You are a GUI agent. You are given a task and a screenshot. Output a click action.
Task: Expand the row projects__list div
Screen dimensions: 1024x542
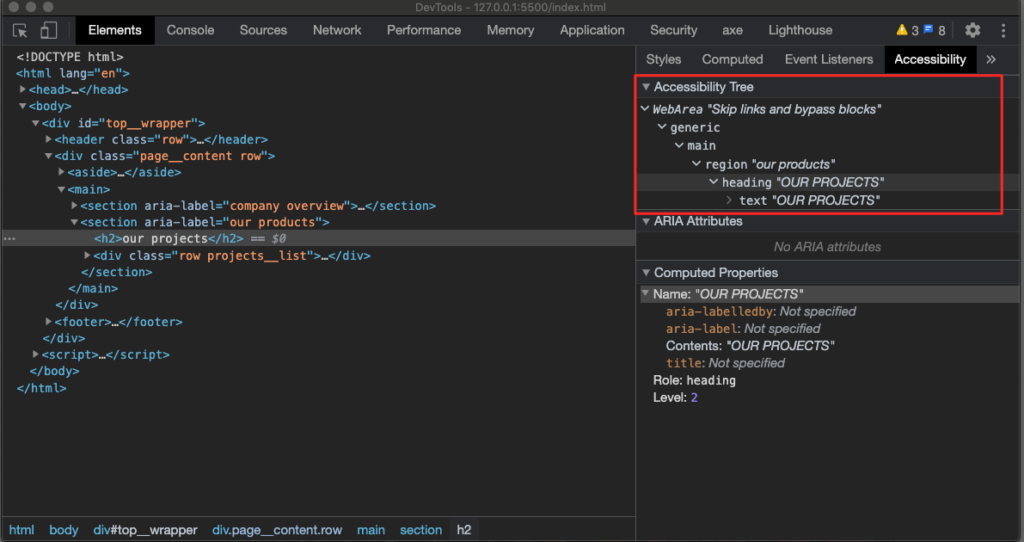[x=88, y=255]
